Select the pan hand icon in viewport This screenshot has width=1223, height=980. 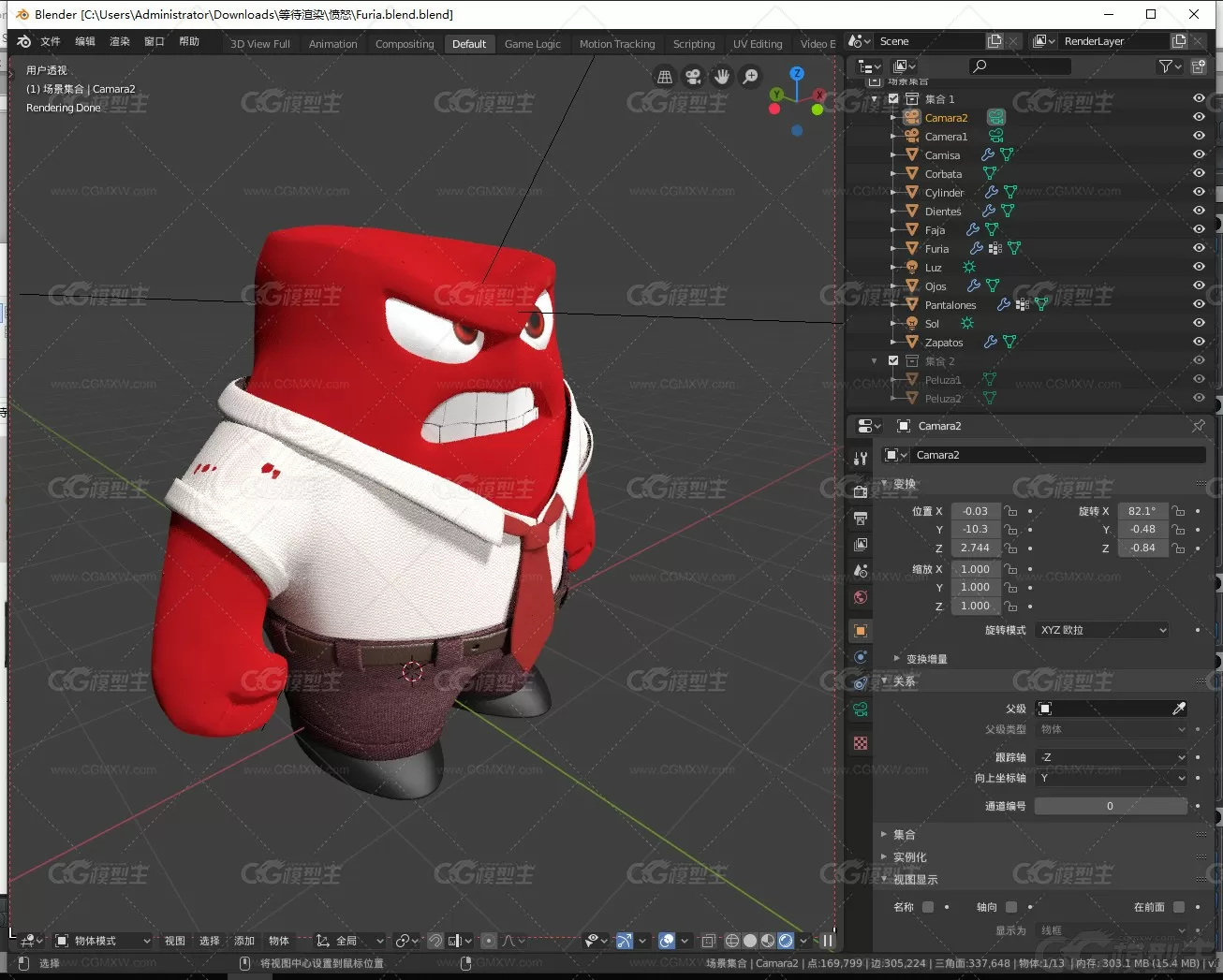tap(722, 77)
